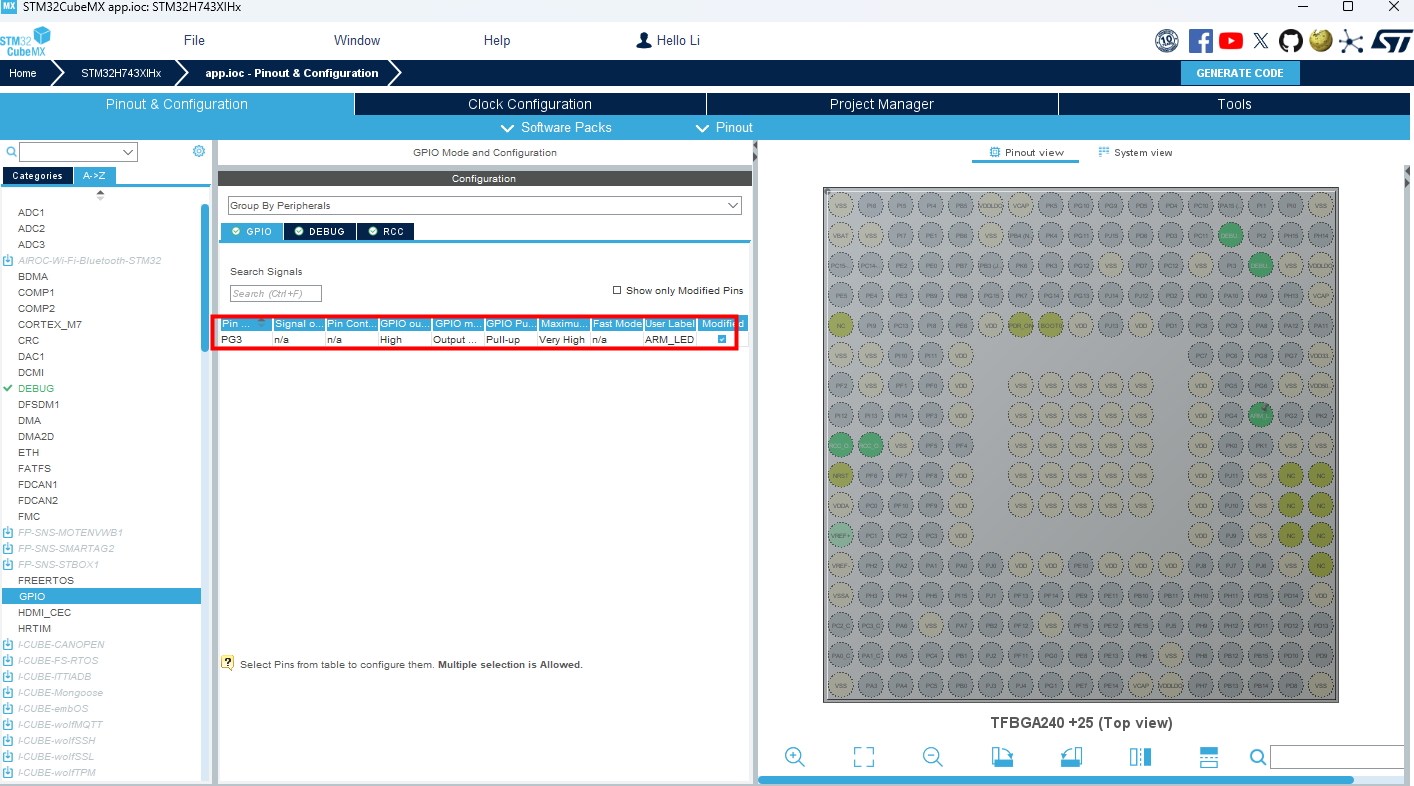The height and width of the screenshot is (786, 1414).
Task: Click the GENERATE CODE button
Action: pyautogui.click(x=1240, y=73)
